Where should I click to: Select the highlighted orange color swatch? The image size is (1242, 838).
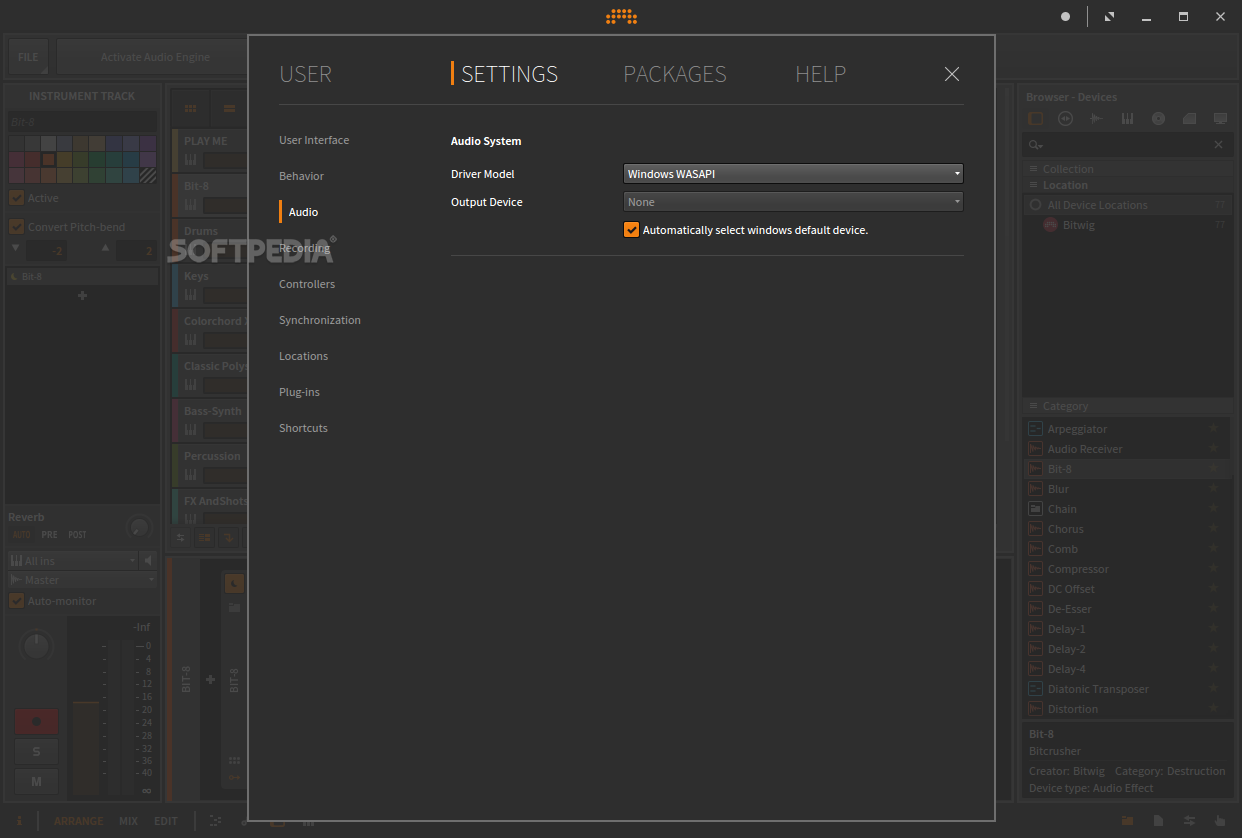(48, 159)
